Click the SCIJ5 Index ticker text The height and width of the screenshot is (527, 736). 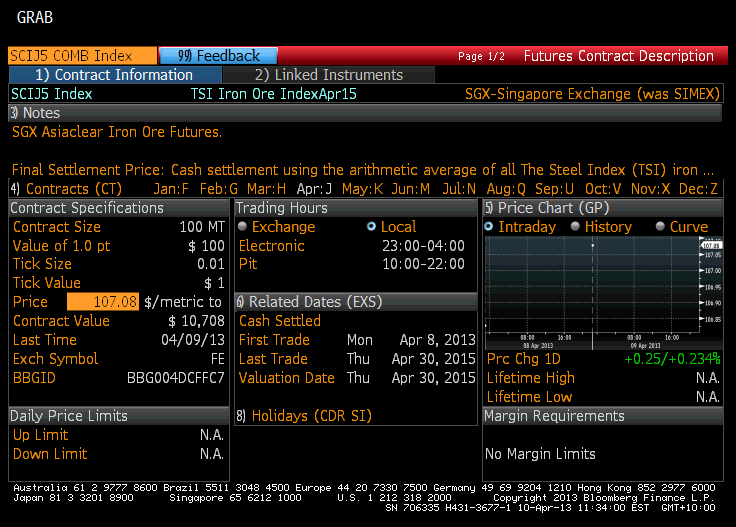tap(52, 94)
